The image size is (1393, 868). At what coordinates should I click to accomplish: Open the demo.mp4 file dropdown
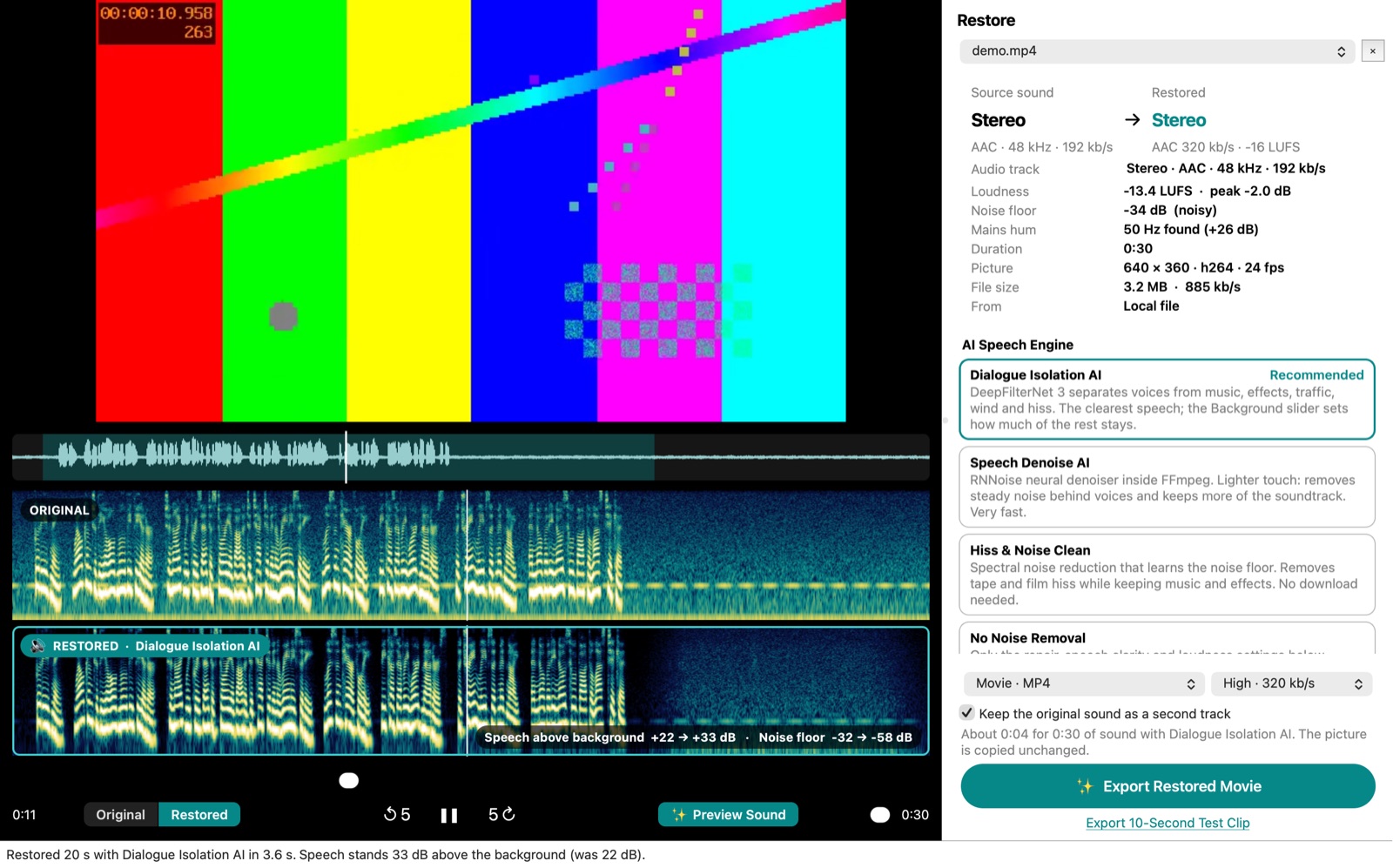[1157, 51]
